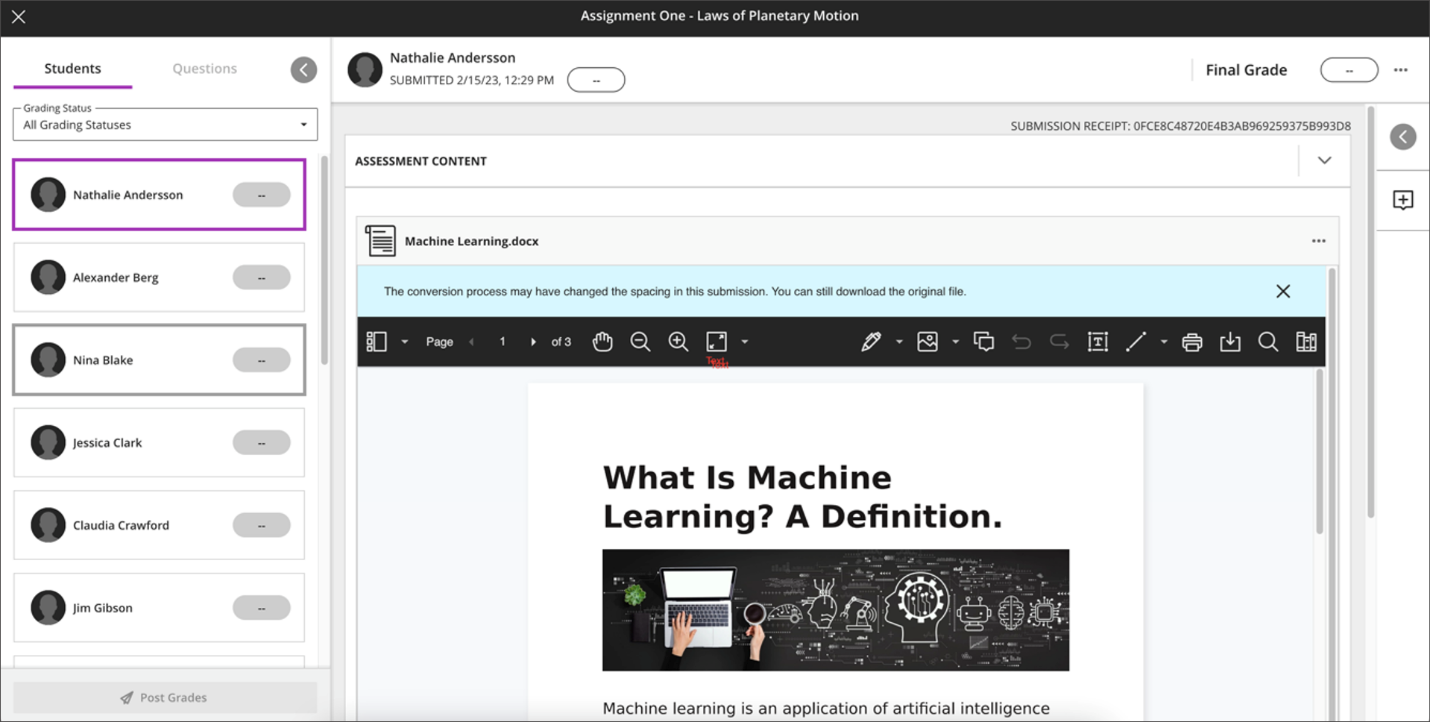Image resolution: width=1430 pixels, height=722 pixels.
Task: Select the text box annotation tool
Action: pos(1097,342)
